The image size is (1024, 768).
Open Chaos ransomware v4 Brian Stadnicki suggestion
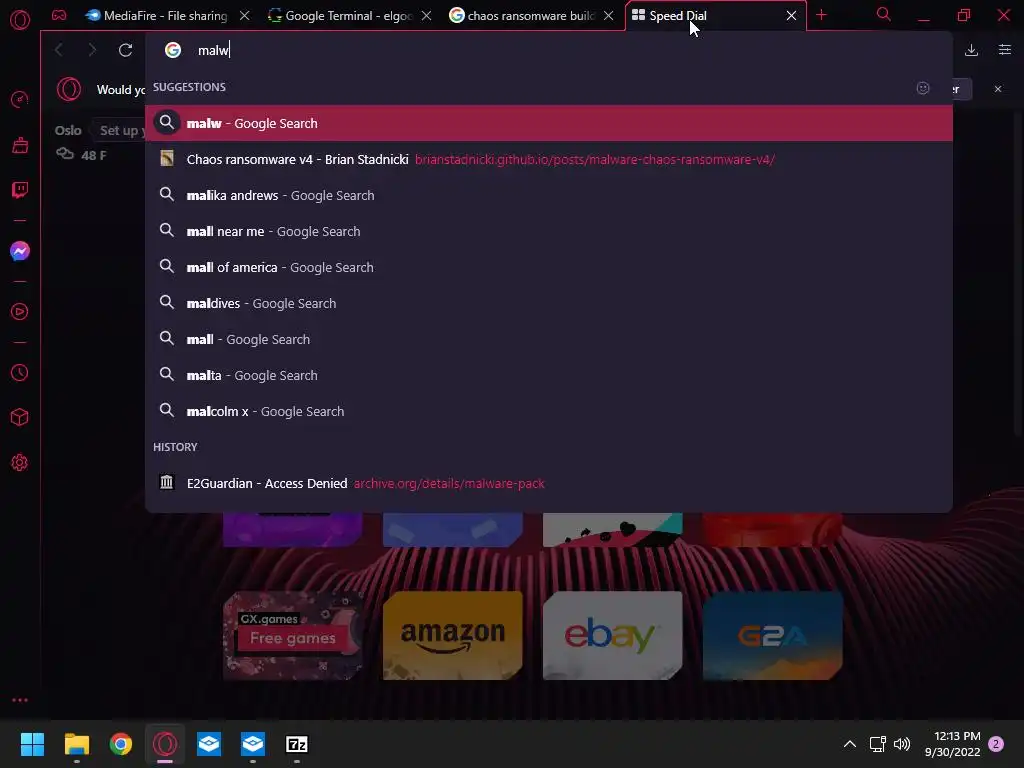tap(549, 159)
